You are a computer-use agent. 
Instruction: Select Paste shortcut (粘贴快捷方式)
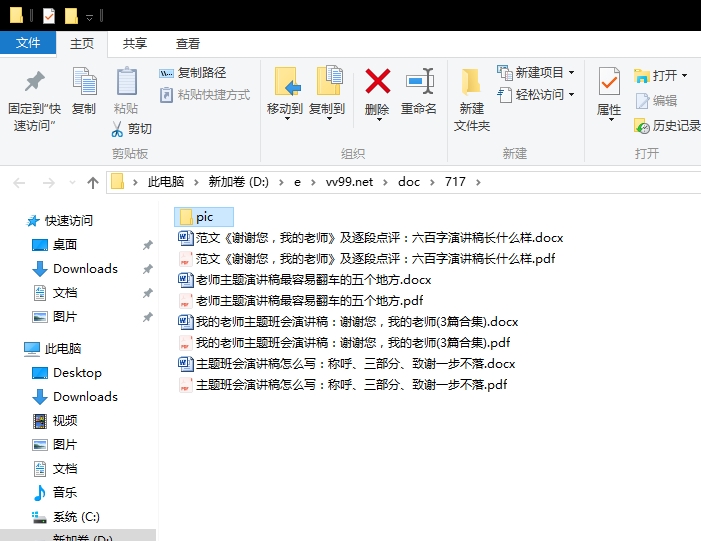coord(205,95)
